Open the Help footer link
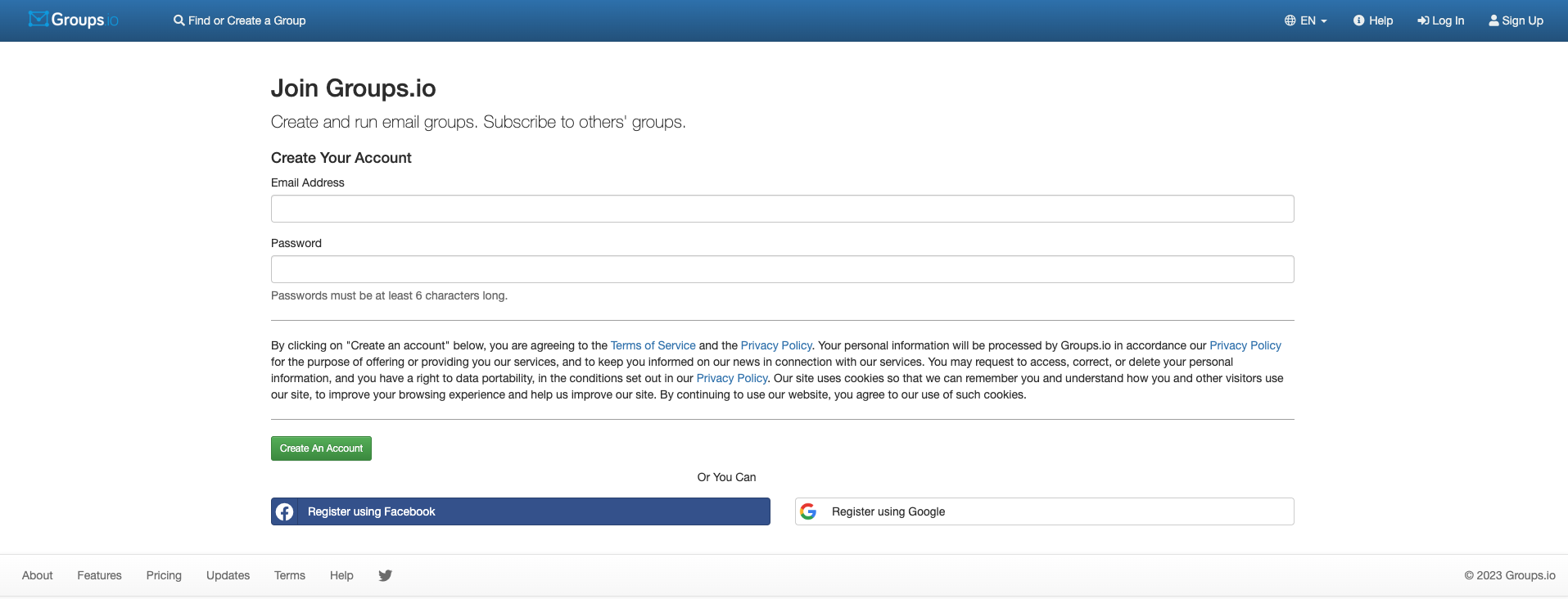The image size is (1568, 599). point(341,575)
